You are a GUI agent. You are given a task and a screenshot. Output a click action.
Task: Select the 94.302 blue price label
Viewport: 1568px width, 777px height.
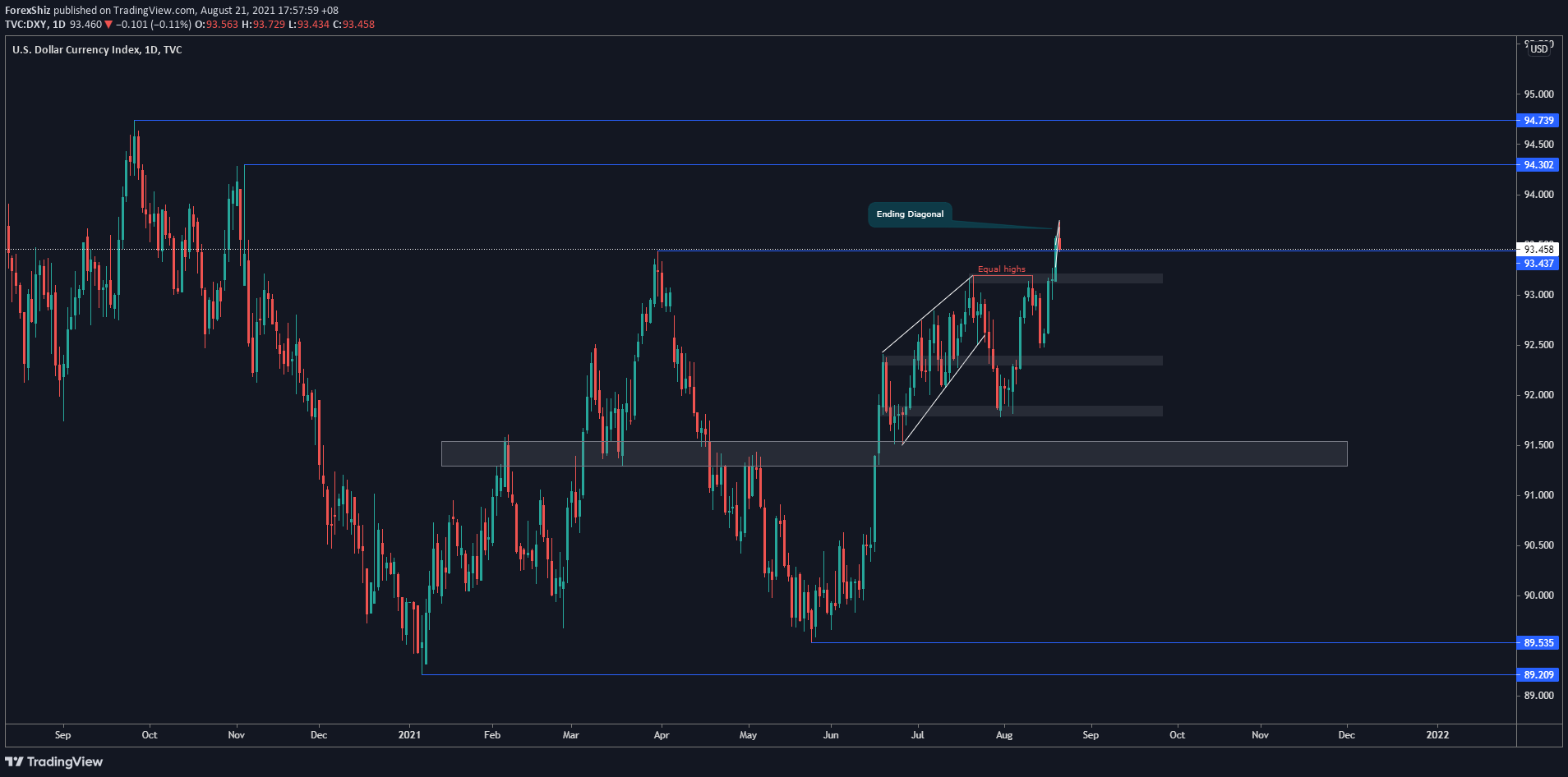1538,165
